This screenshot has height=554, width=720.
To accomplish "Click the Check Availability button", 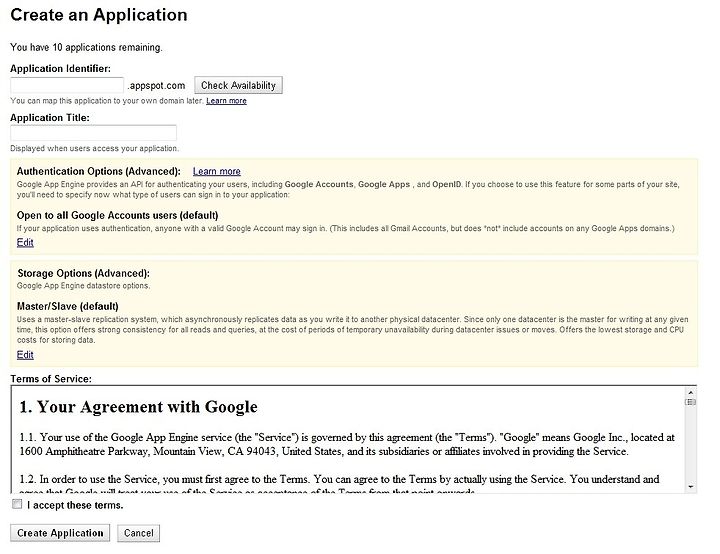I will [238, 85].
